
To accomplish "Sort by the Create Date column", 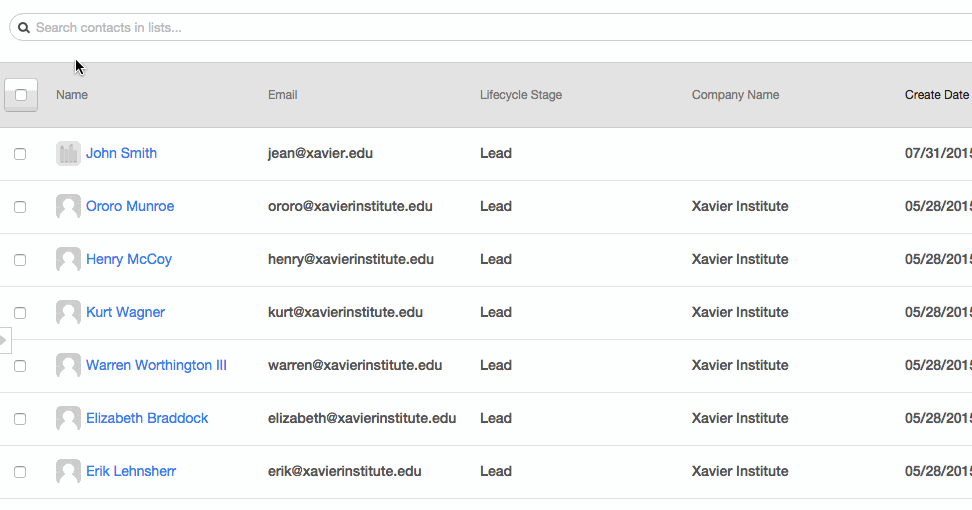I will (936, 95).
